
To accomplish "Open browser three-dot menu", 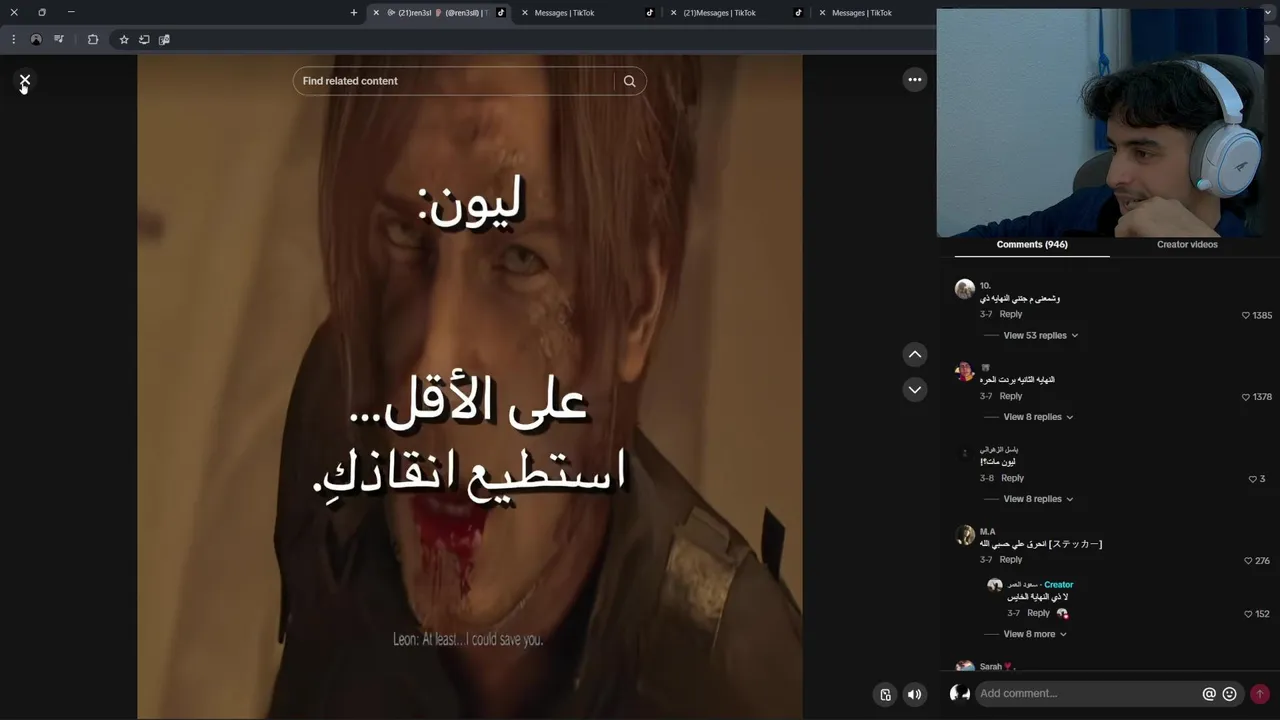I will [x=13, y=39].
